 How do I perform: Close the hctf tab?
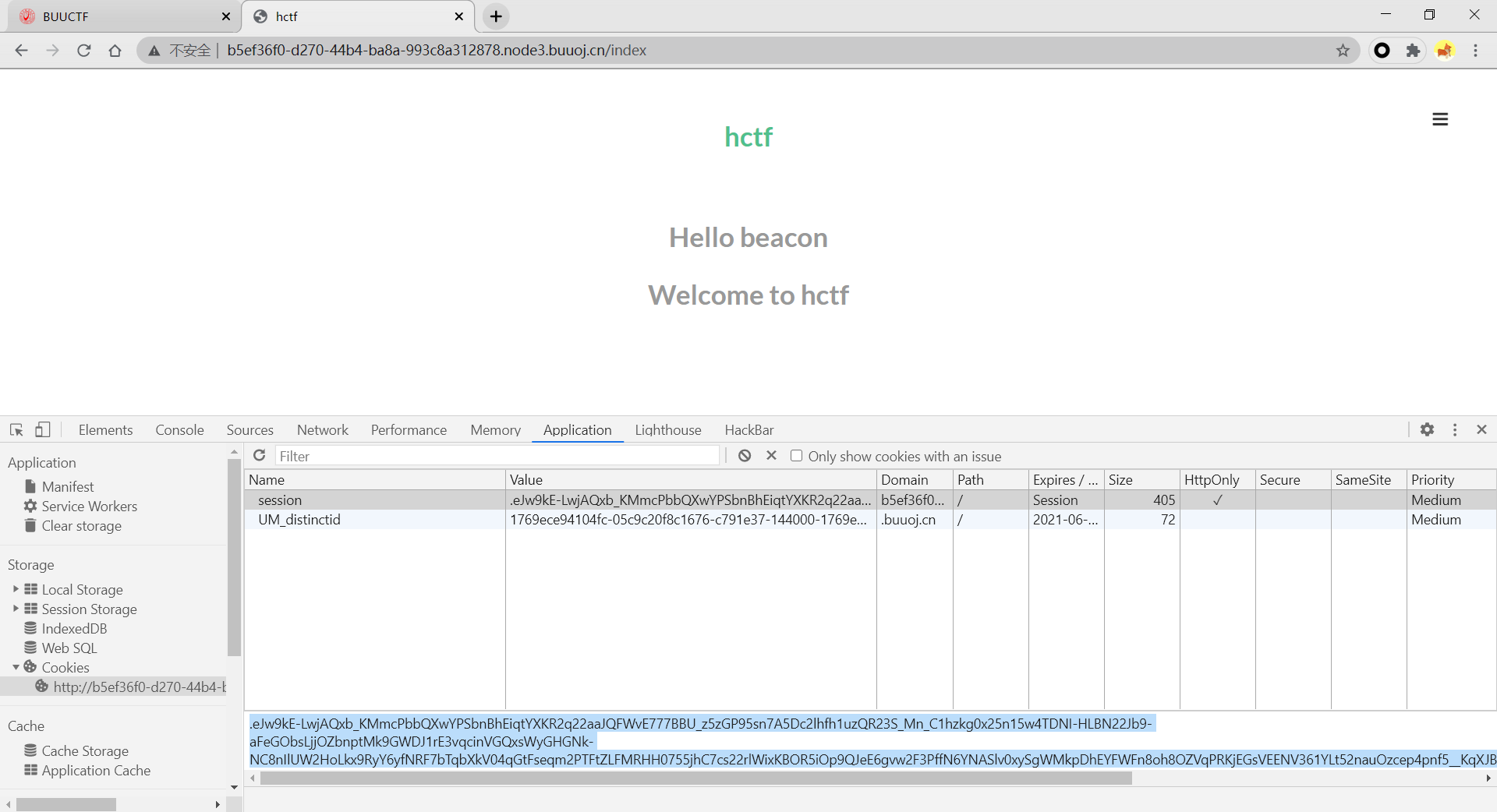(x=459, y=16)
